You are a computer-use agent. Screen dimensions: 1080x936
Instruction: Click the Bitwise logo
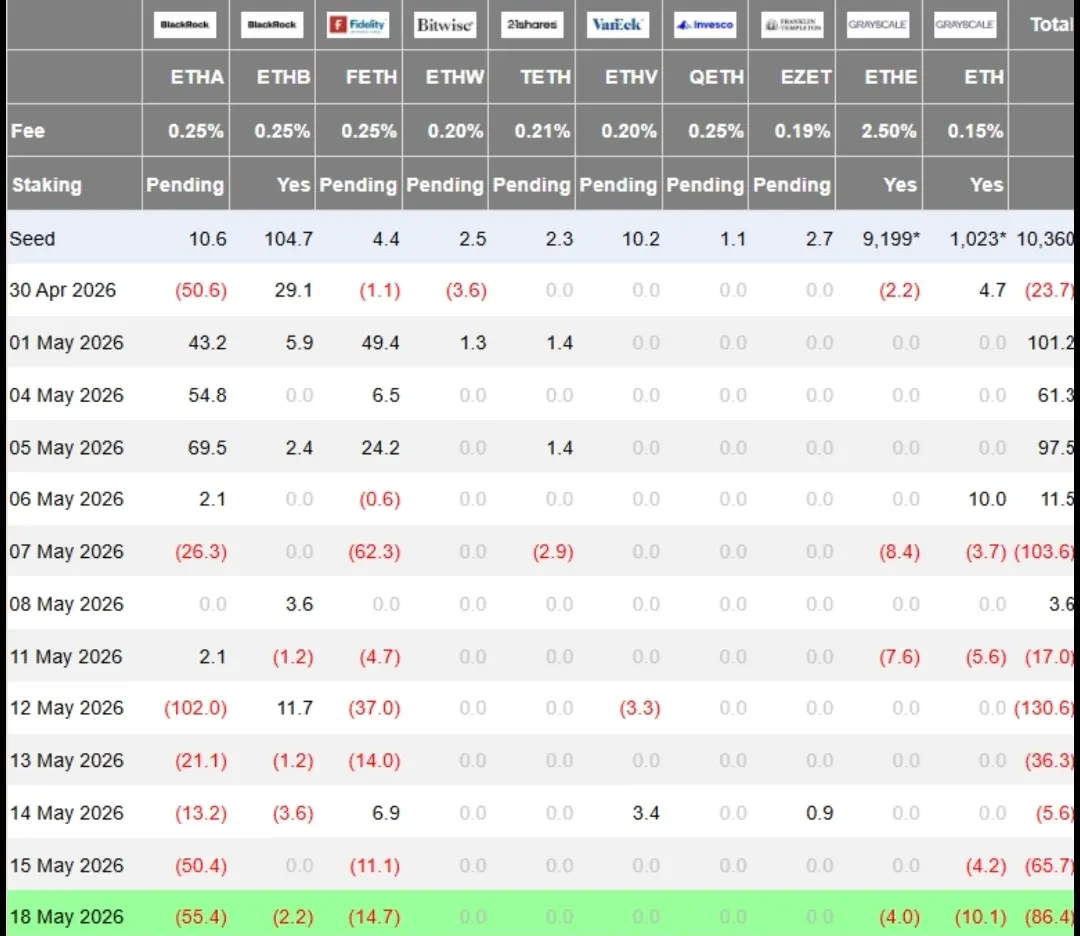click(x=445, y=25)
